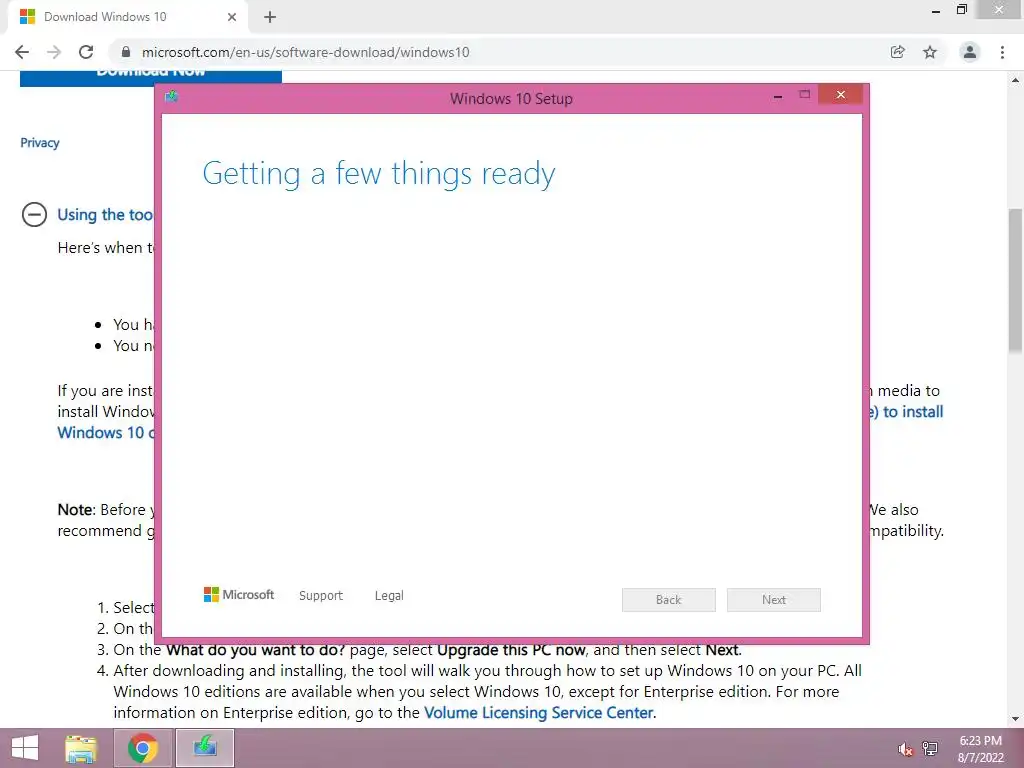Click the scrollbar up arrow
Viewport: 1024px width, 768px height.
[x=1015, y=80]
